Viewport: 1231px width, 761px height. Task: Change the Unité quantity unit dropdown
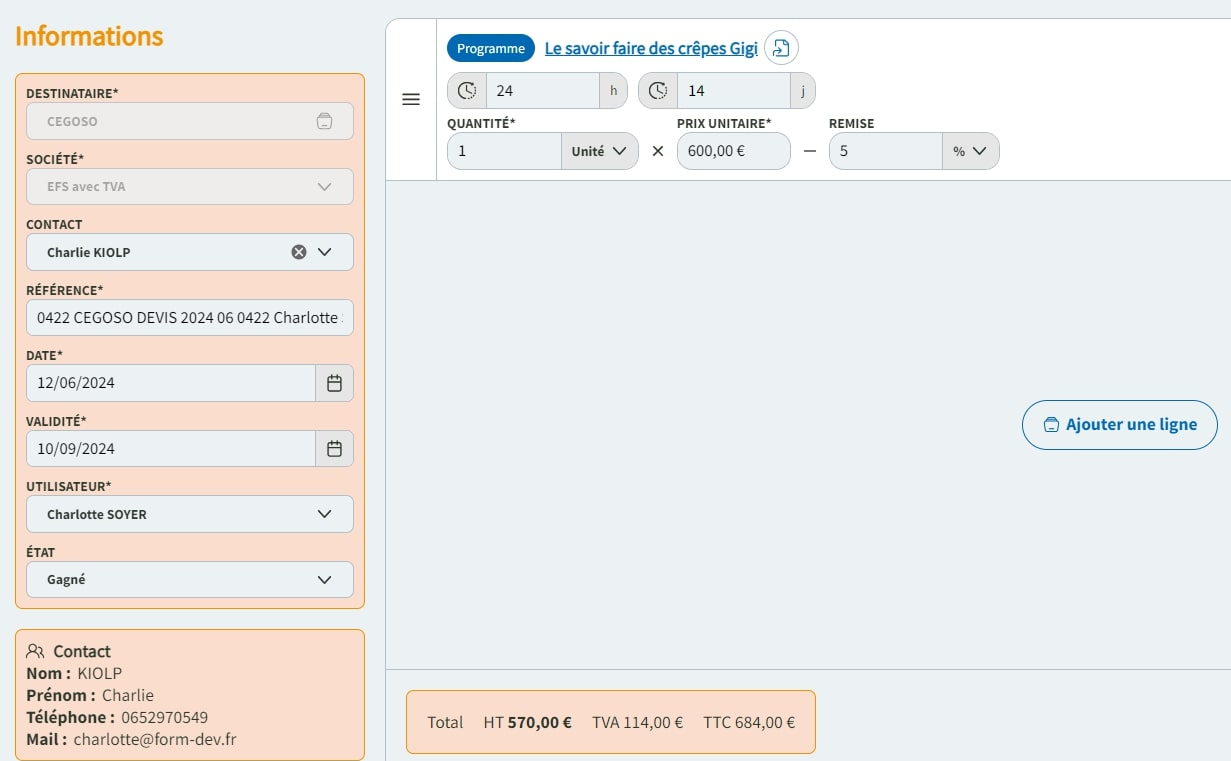point(599,151)
